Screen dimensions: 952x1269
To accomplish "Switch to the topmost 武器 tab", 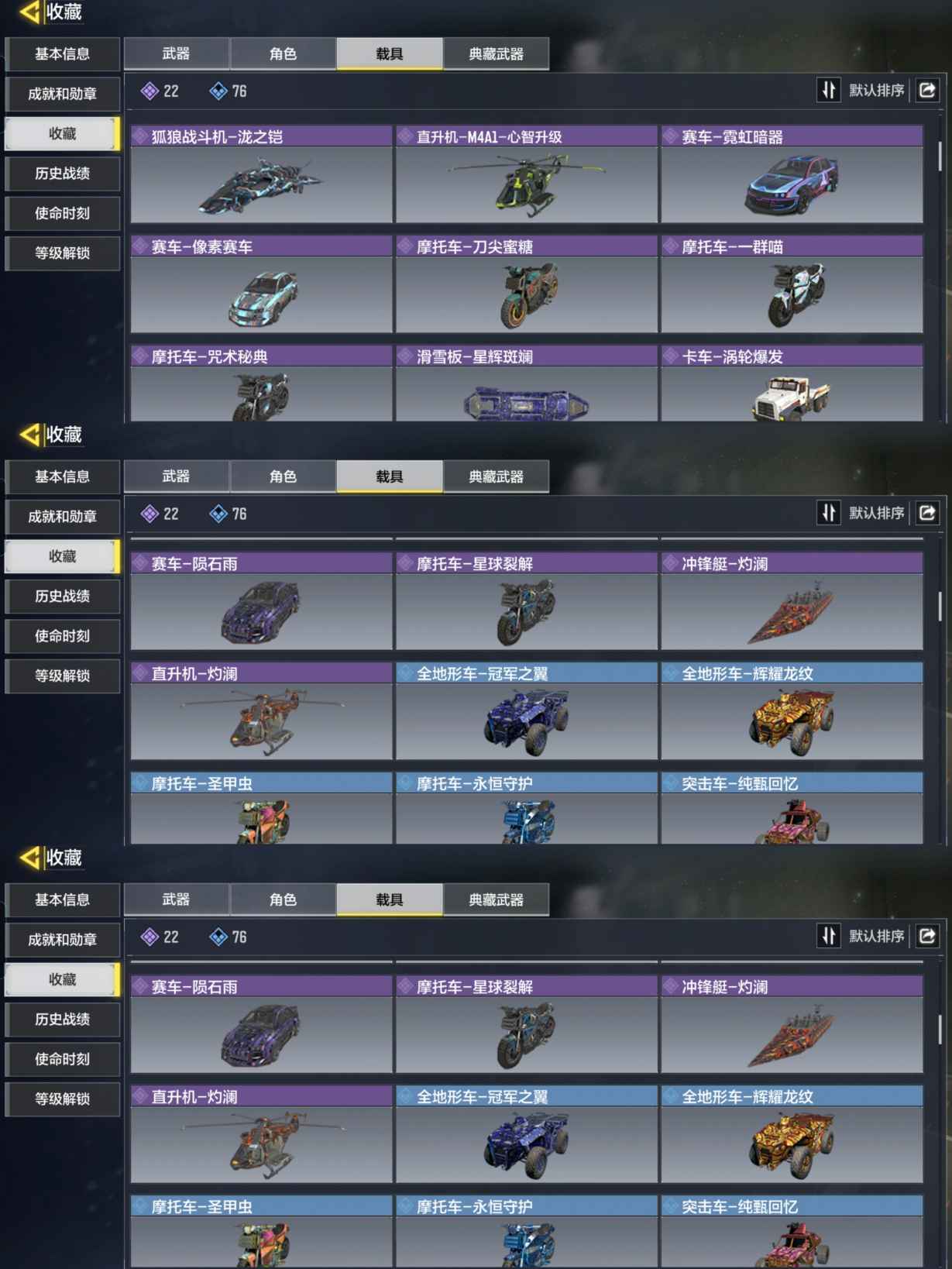I will point(177,53).
